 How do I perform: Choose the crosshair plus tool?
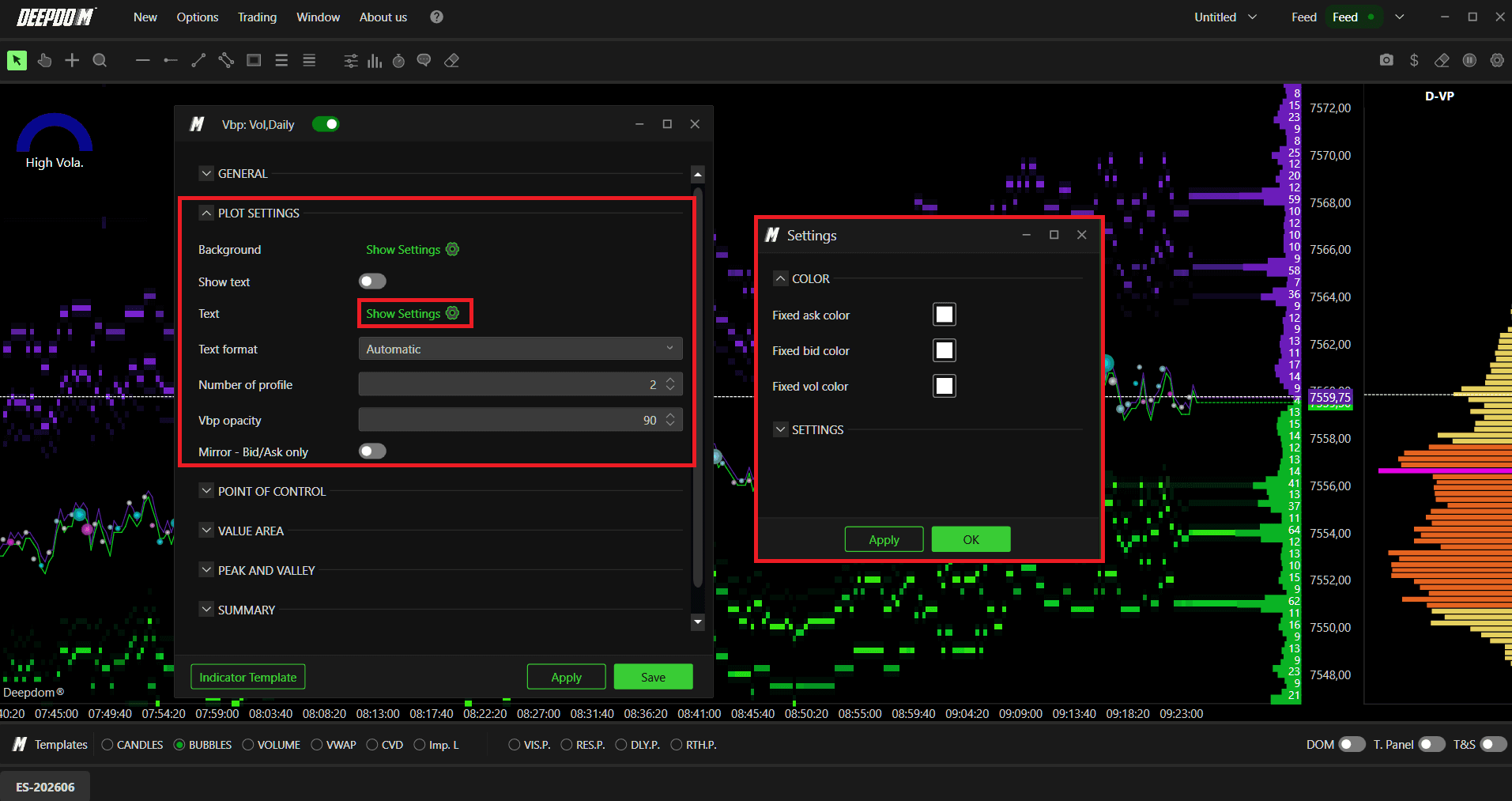[x=72, y=60]
